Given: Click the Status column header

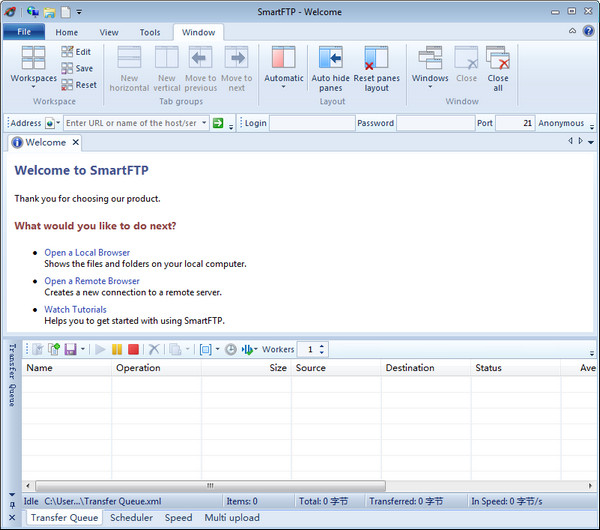Looking at the screenshot, I should [x=516, y=368].
